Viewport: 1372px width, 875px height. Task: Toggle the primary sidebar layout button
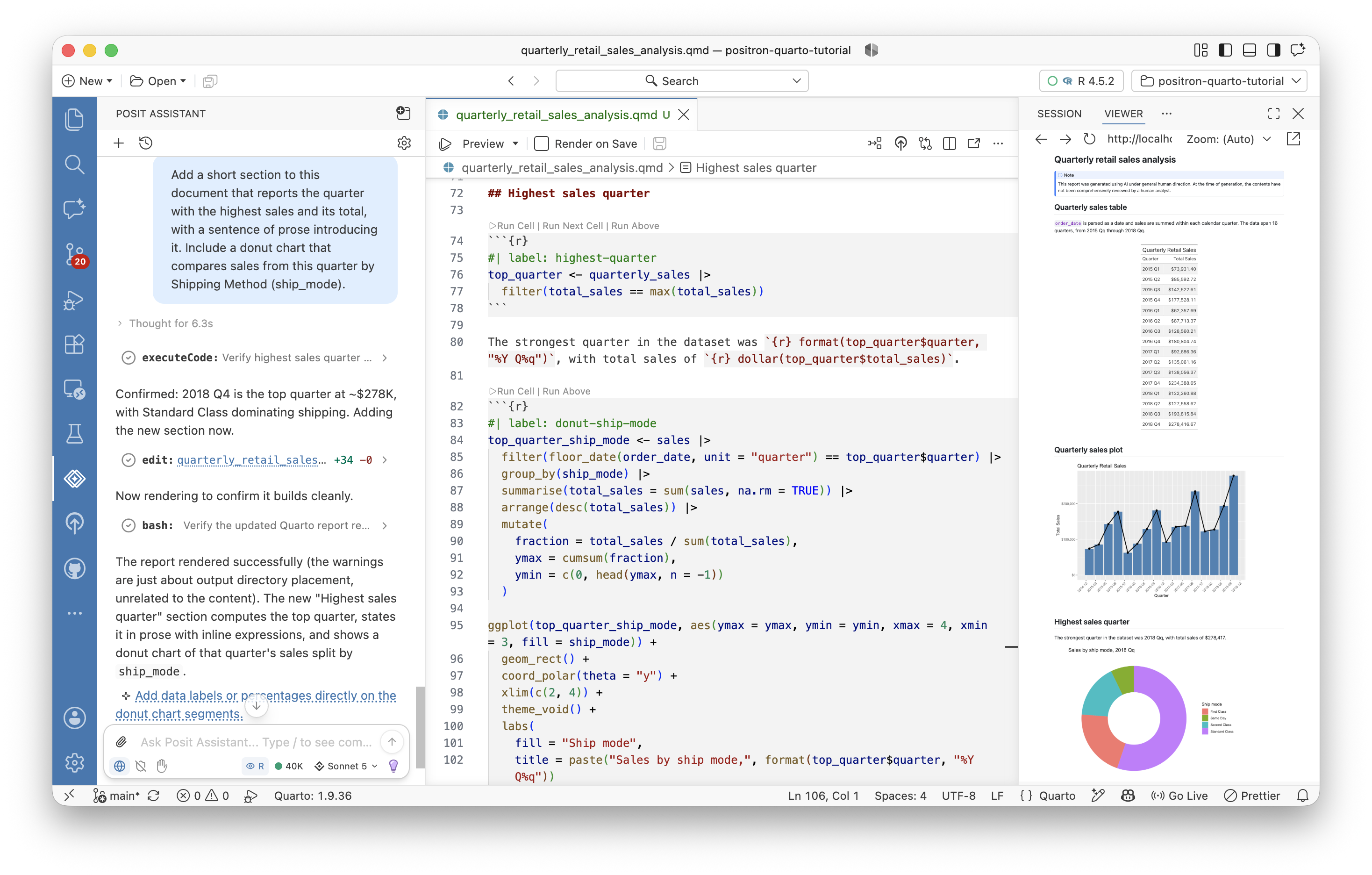click(1224, 50)
